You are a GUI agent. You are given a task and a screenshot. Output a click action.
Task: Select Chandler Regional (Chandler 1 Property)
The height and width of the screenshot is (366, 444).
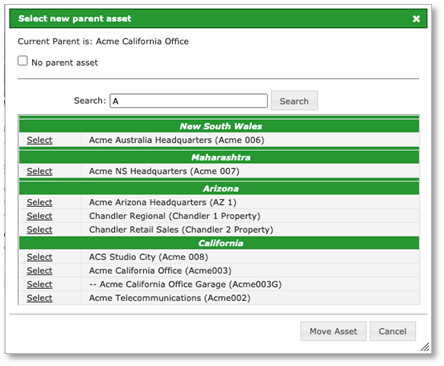[x=39, y=216]
